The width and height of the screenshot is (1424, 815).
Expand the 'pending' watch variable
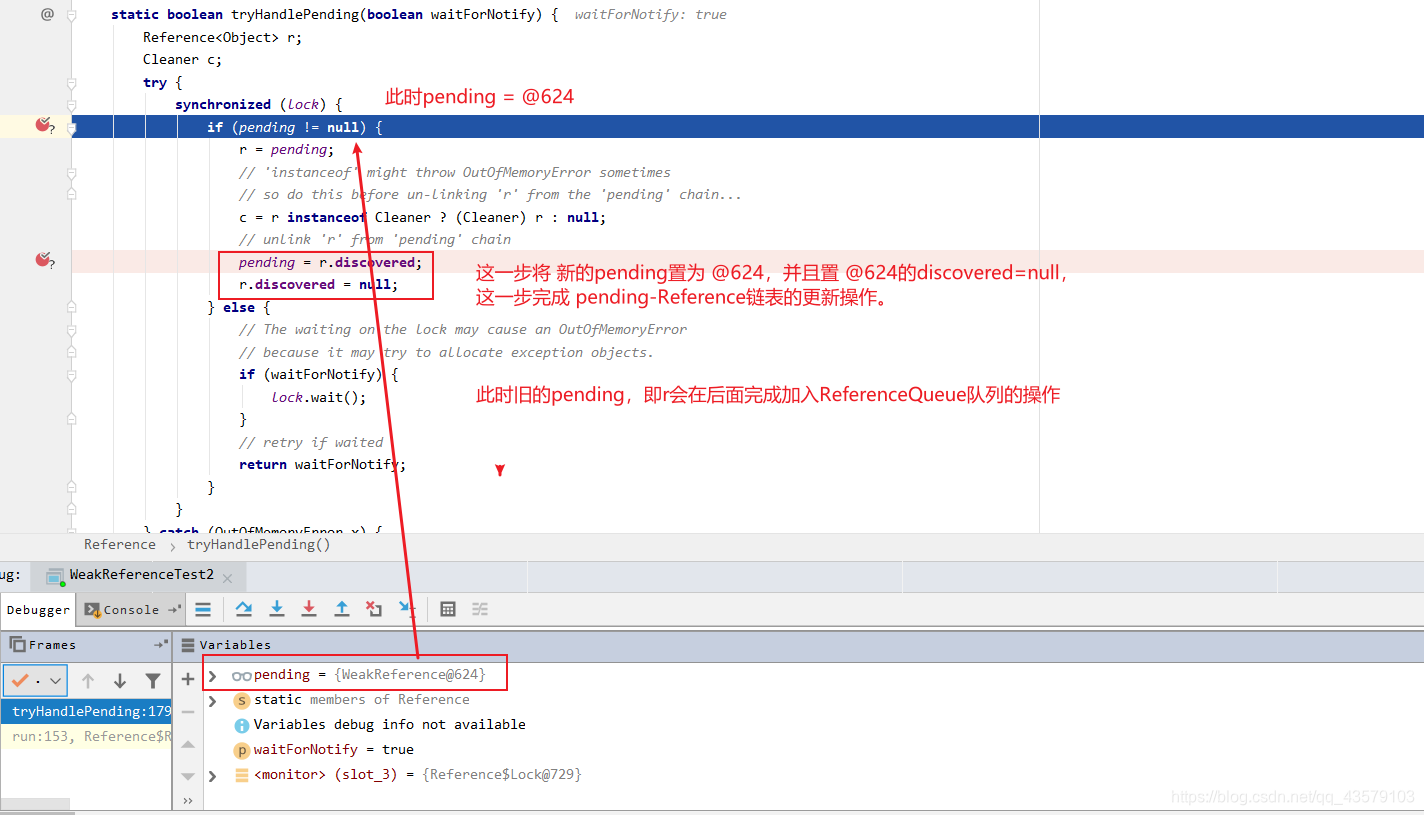[x=212, y=675]
